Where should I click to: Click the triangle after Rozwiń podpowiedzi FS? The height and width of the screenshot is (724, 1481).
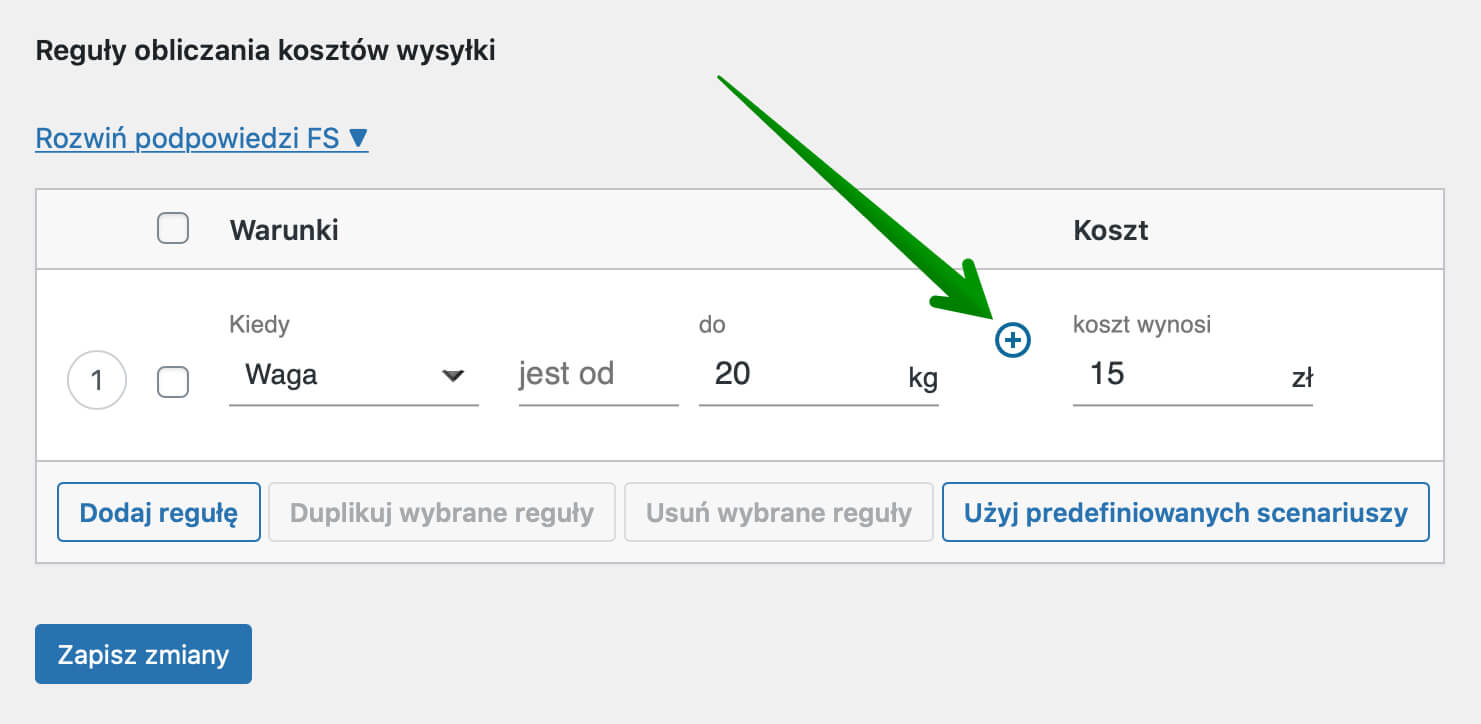click(358, 138)
